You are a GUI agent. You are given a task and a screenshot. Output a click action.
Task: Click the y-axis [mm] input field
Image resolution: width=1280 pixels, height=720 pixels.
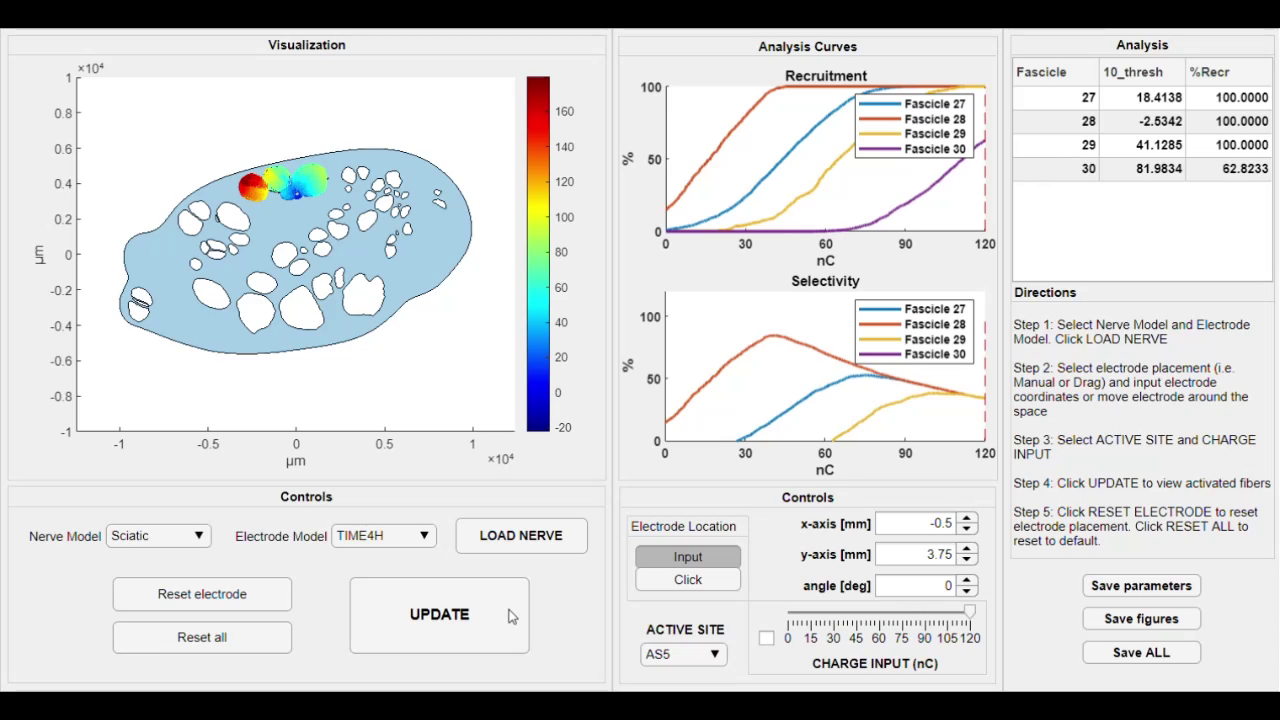tap(915, 554)
